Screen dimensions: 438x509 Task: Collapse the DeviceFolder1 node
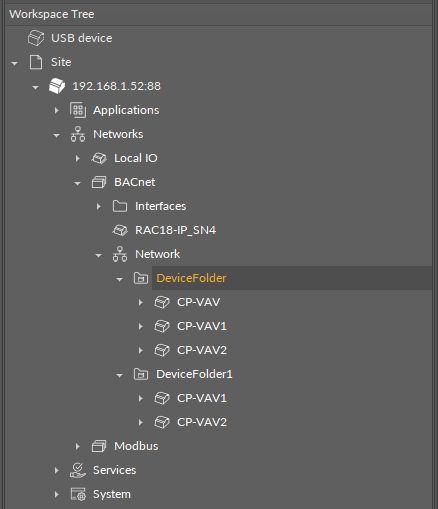(x=119, y=375)
